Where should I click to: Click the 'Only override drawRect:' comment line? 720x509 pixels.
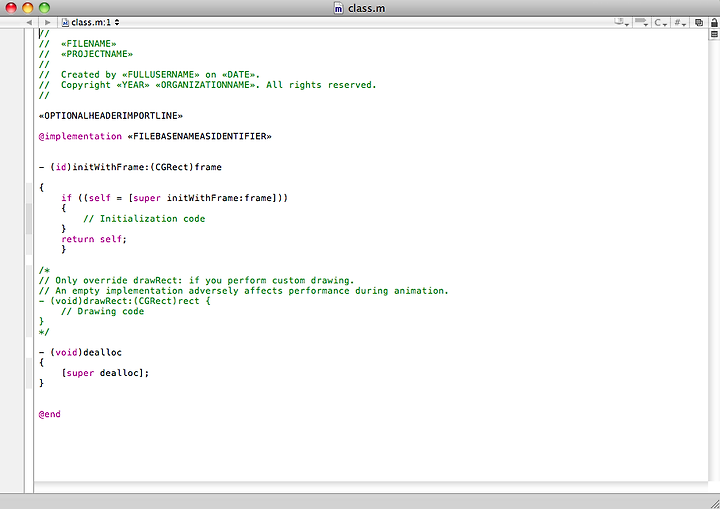pos(197,280)
